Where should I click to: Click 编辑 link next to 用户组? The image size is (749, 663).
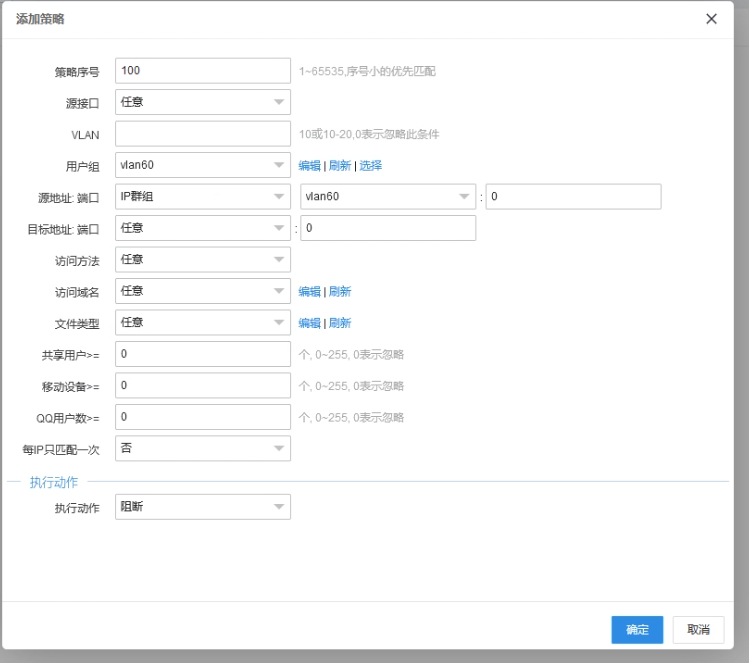(x=309, y=166)
